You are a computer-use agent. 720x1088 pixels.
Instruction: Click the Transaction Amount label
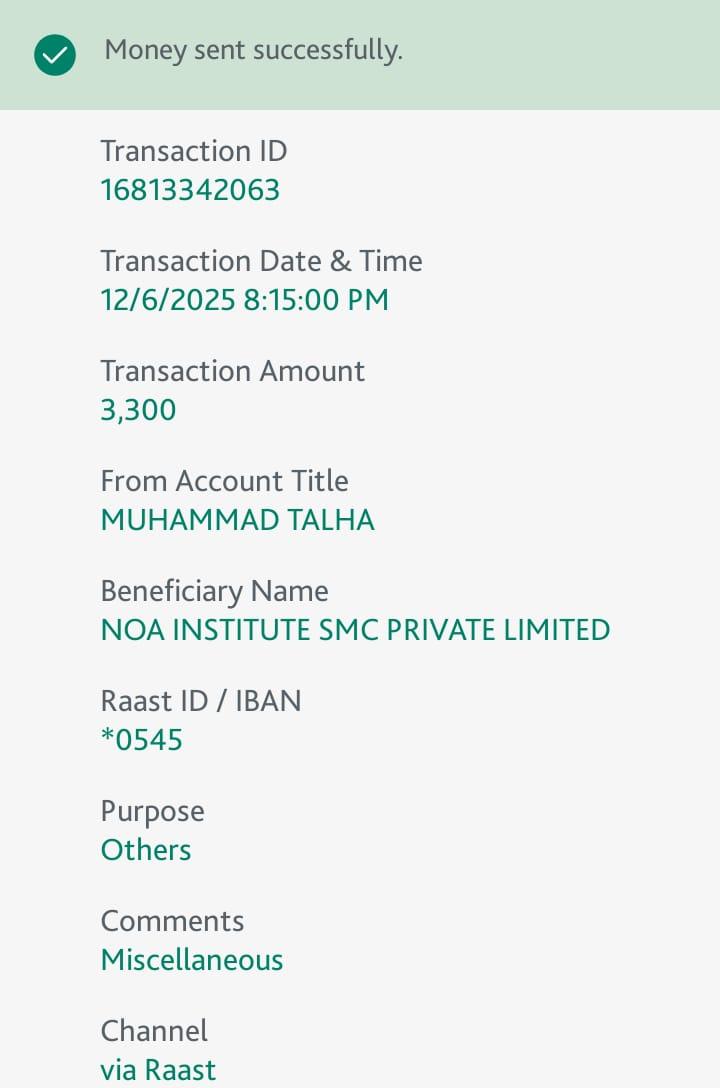tap(232, 371)
